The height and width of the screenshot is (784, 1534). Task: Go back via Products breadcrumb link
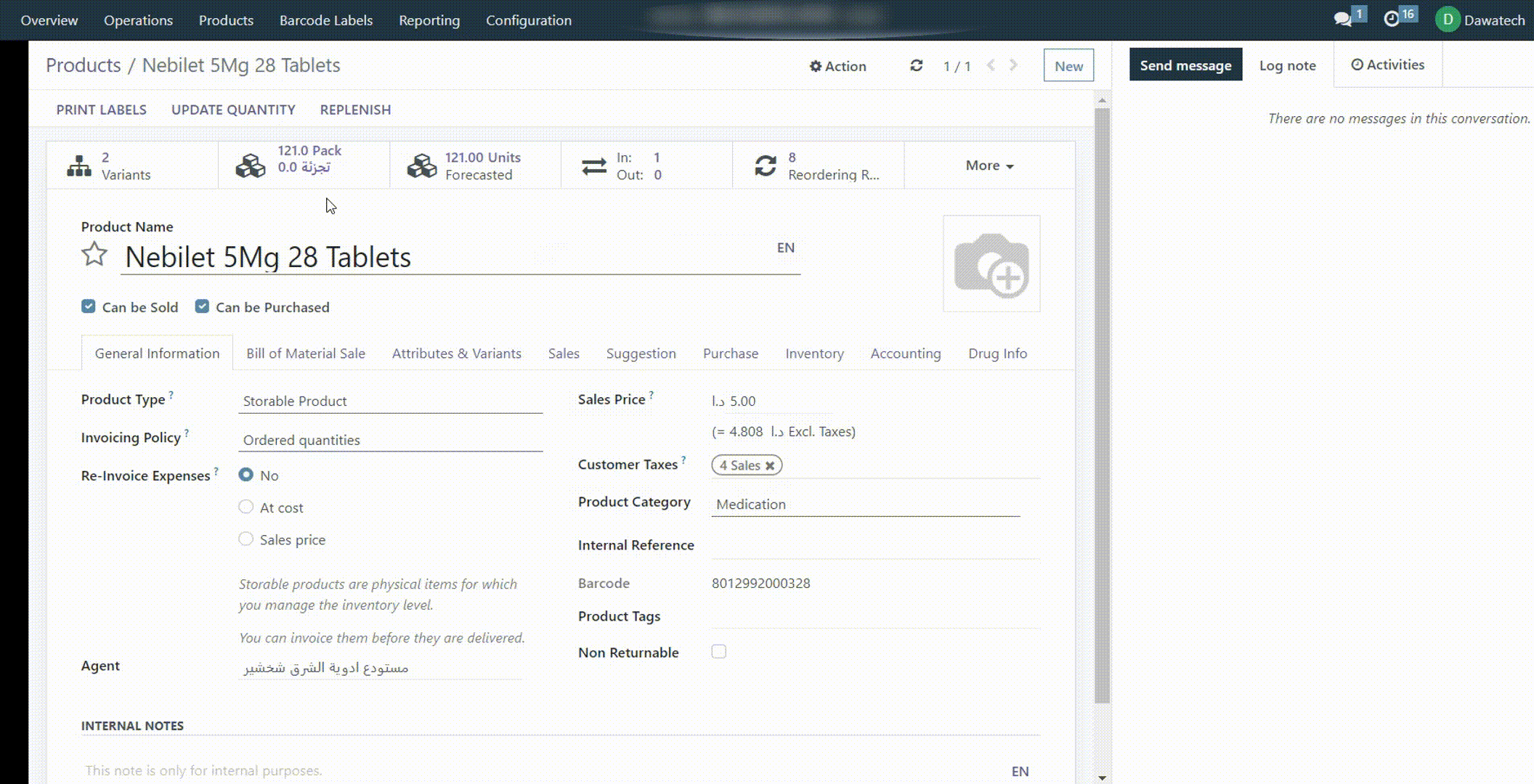83,65
